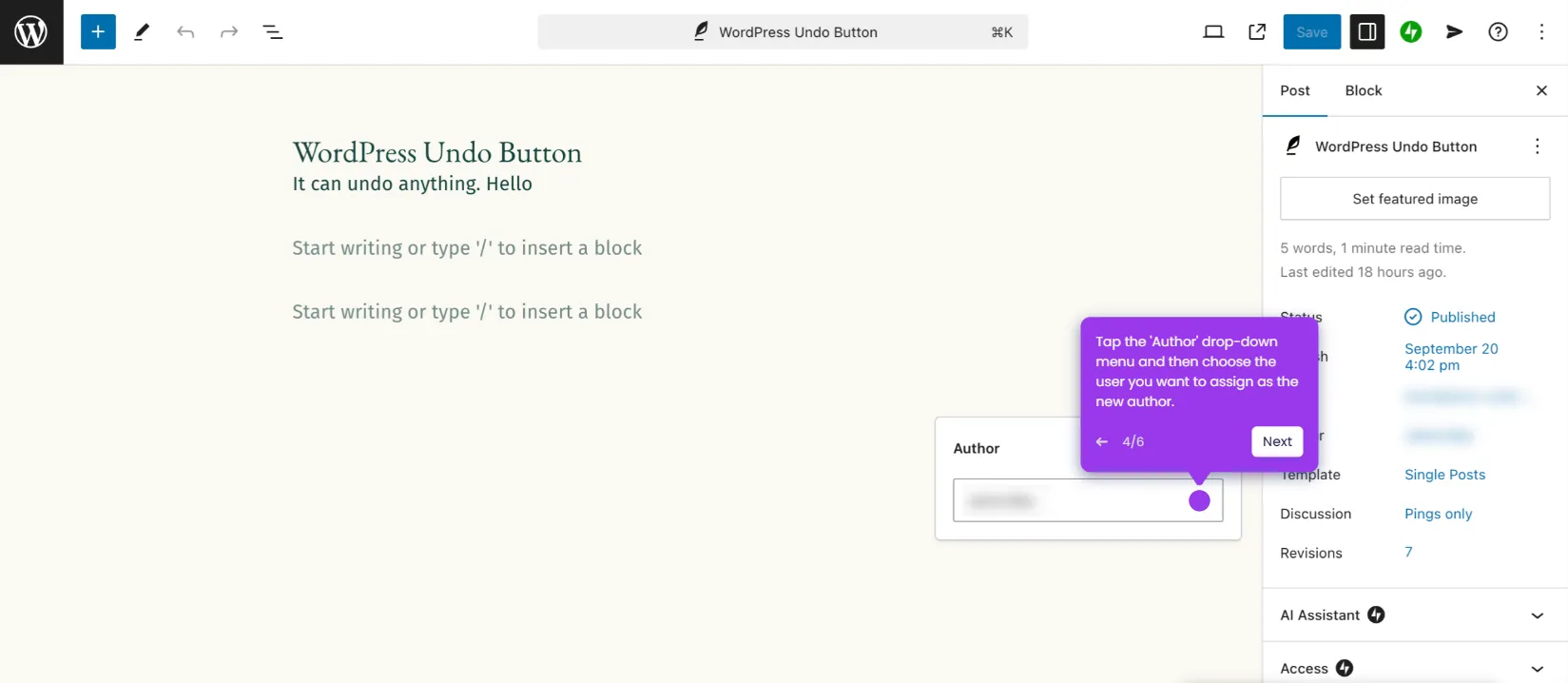This screenshot has height=683, width=1568.
Task: Open the 7 revisions link
Action: coord(1408,552)
